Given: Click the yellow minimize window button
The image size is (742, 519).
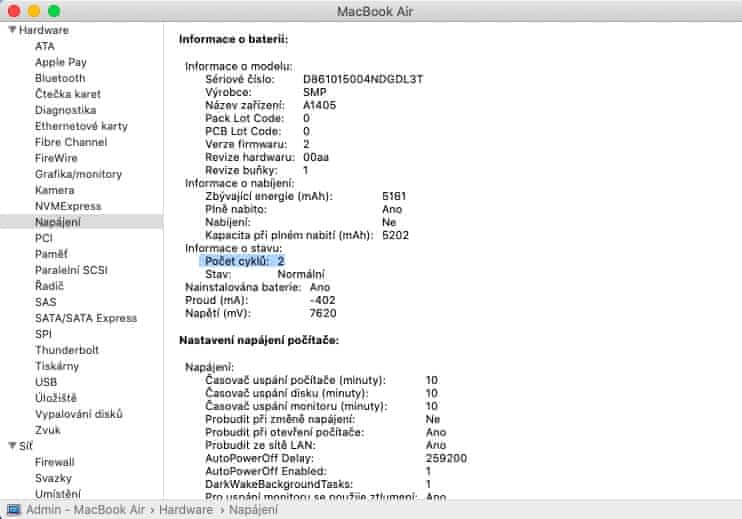Looking at the screenshot, I should [34, 10].
